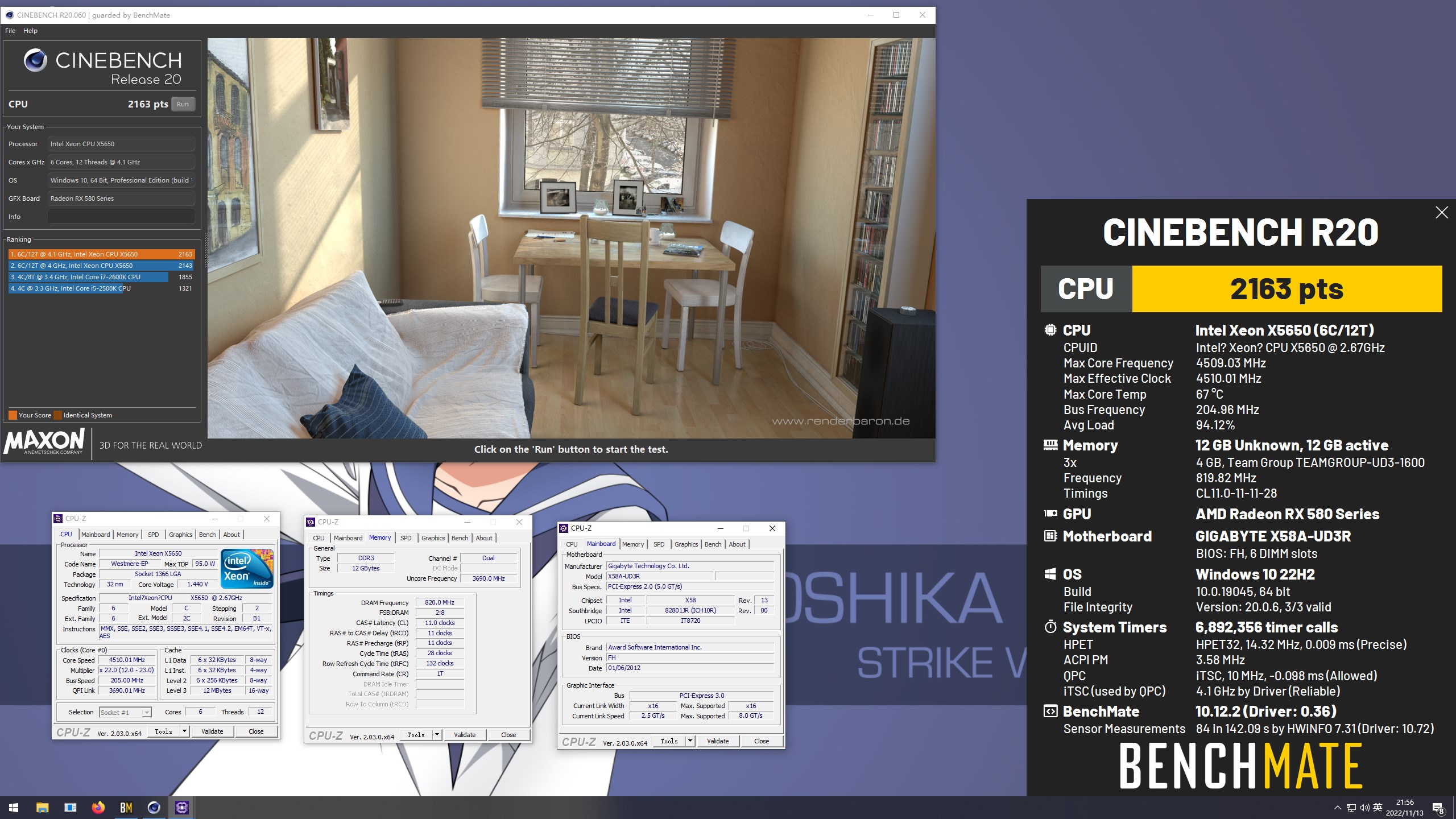Screen dimensions: 1456x819
Task: Click the orange Your Score legend swatch
Action: click(x=13, y=415)
